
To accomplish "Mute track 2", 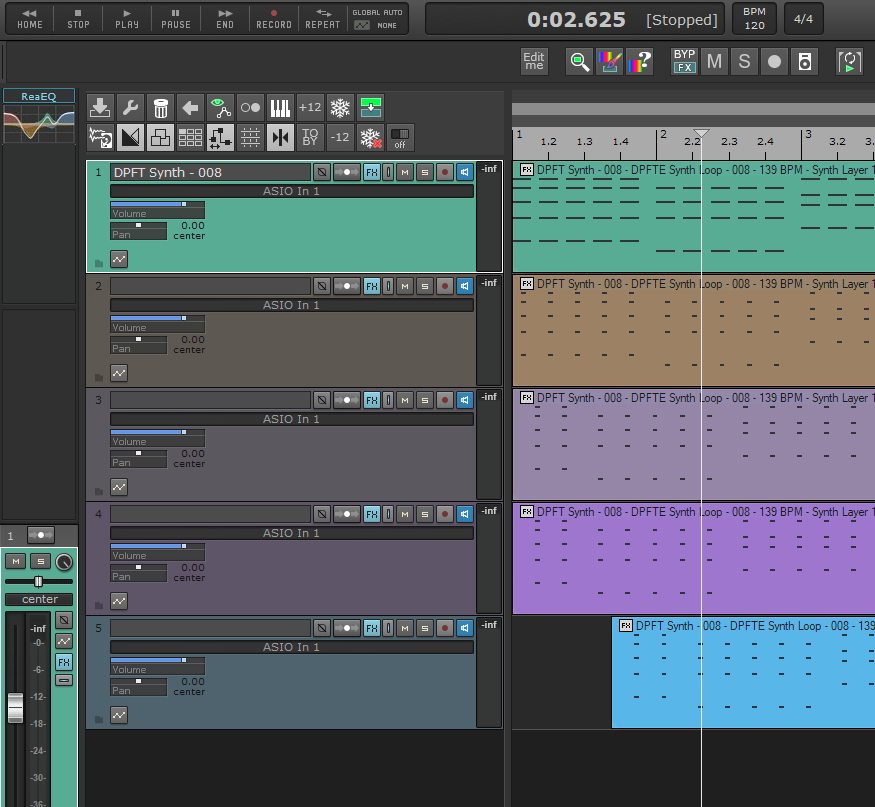I will click(x=404, y=286).
